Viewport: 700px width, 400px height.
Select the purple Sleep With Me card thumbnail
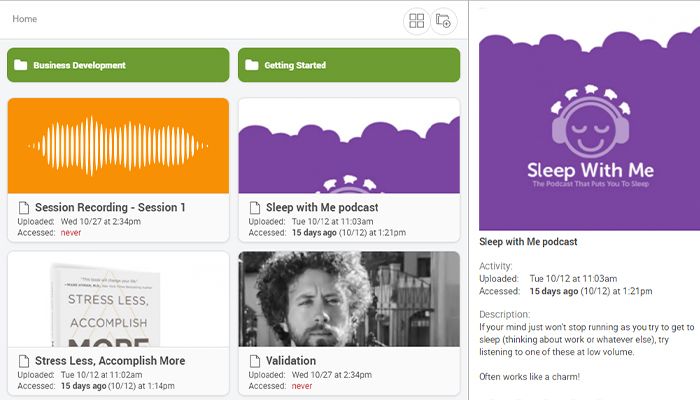click(348, 145)
